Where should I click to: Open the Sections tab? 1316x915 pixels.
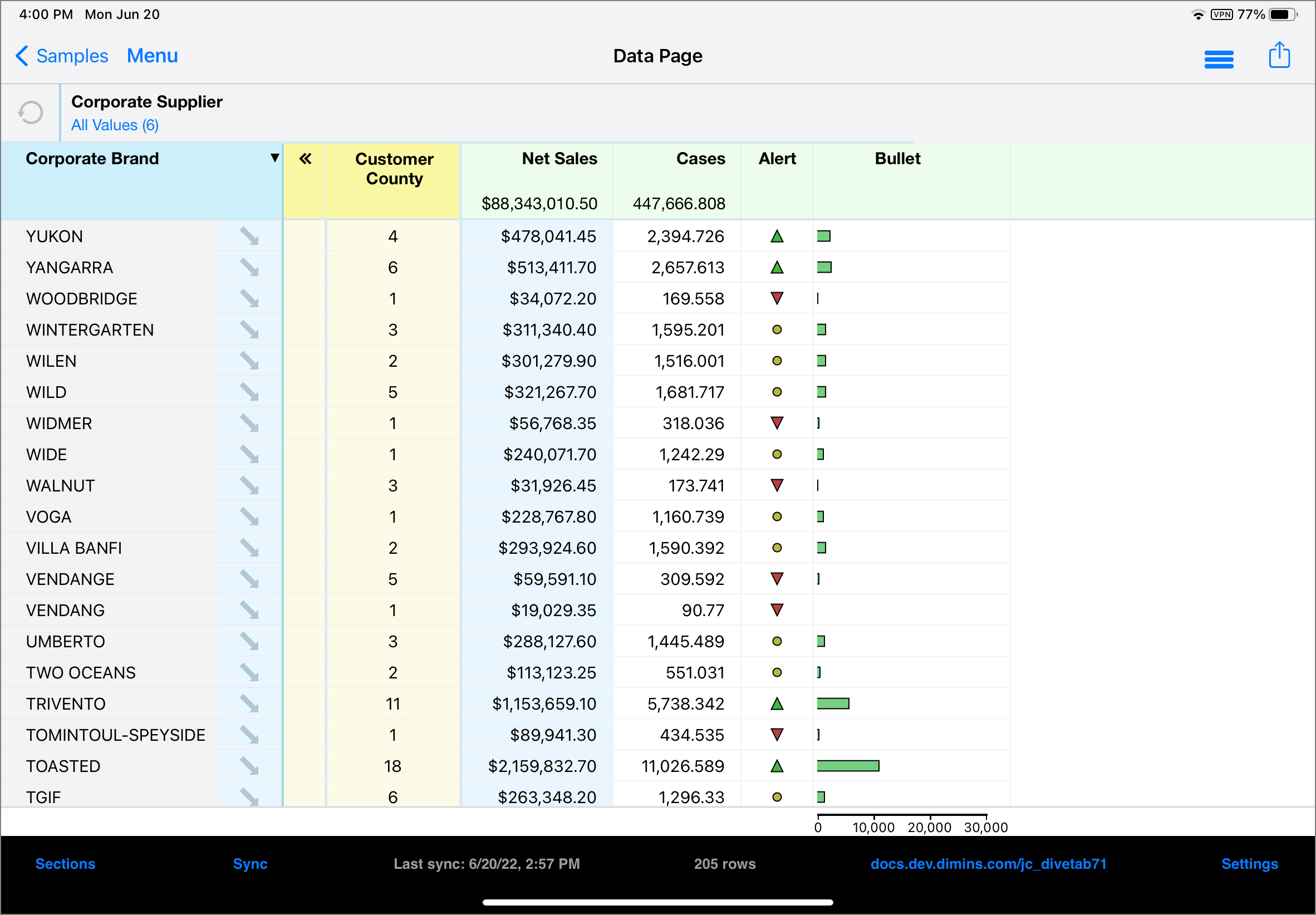tap(65, 863)
